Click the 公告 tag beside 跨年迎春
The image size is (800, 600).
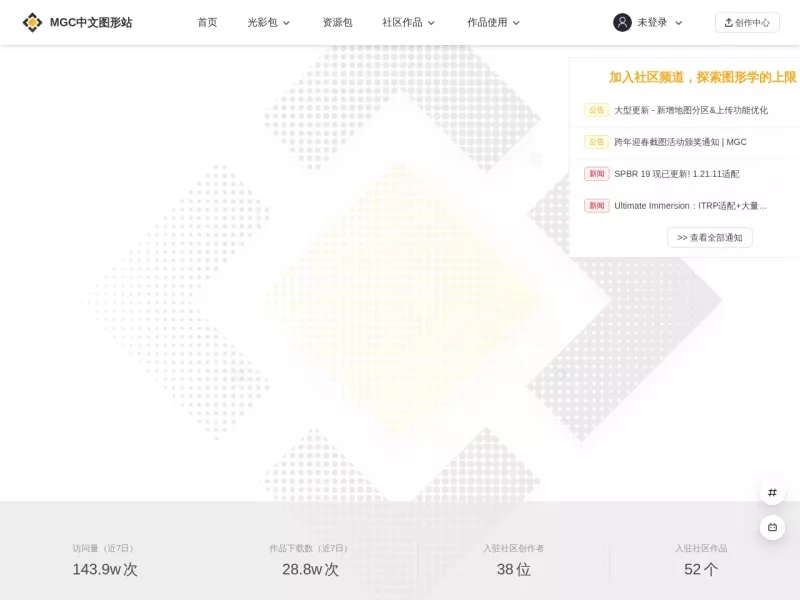pyautogui.click(x=596, y=142)
